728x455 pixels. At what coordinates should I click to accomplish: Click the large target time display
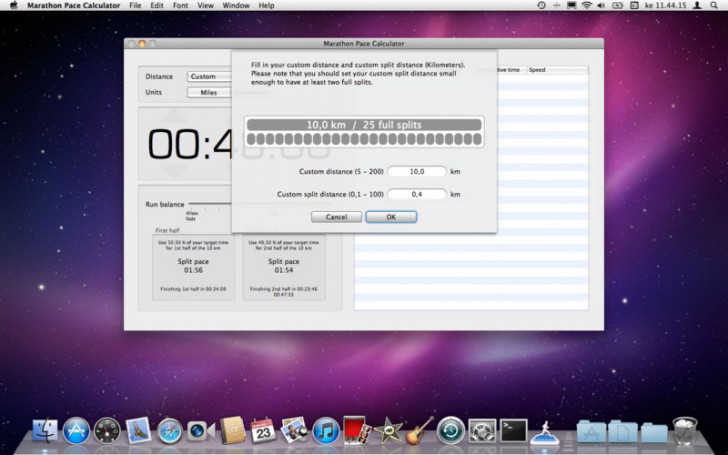pos(189,144)
